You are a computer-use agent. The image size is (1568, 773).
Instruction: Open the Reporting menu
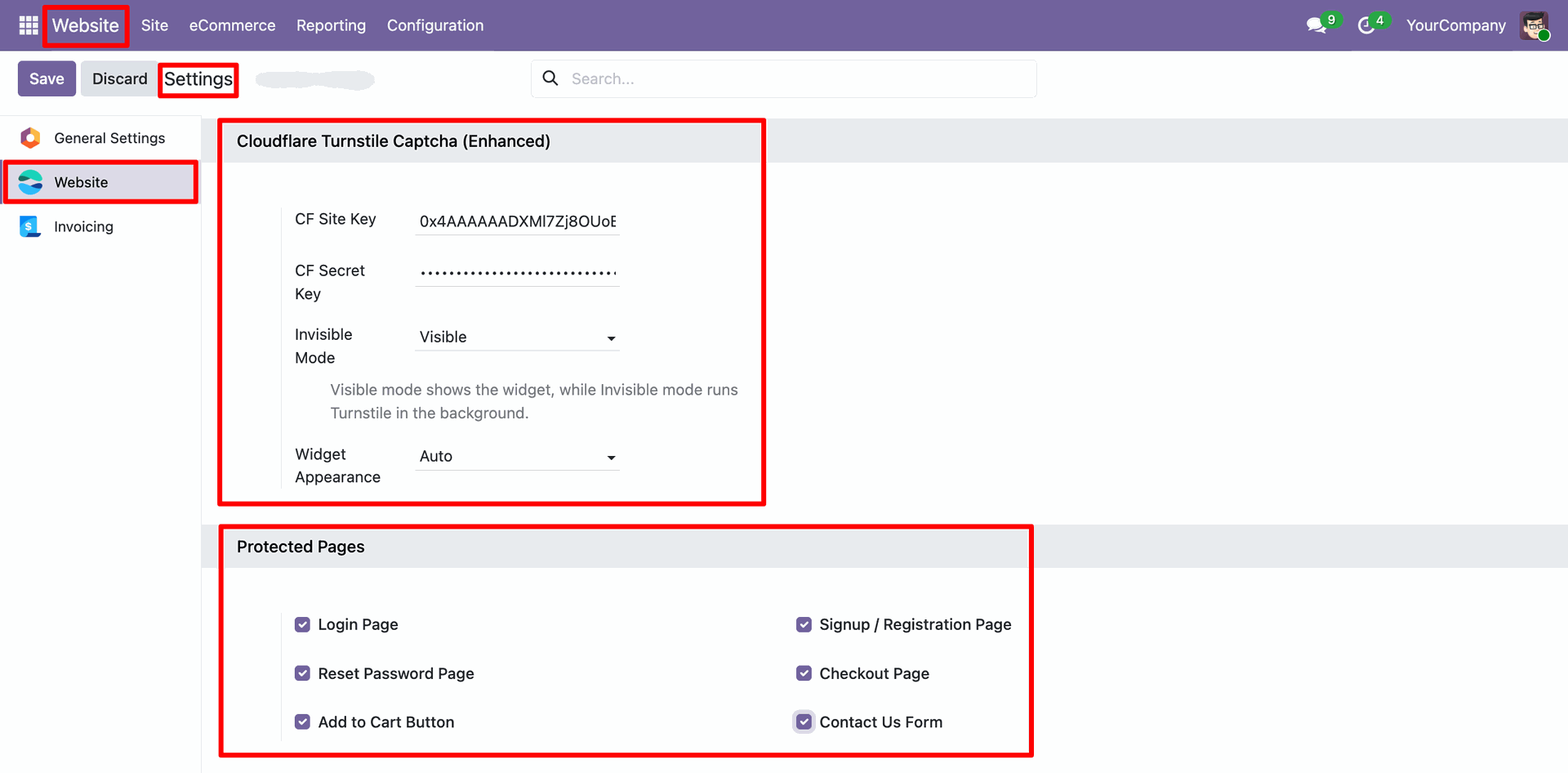tap(331, 25)
